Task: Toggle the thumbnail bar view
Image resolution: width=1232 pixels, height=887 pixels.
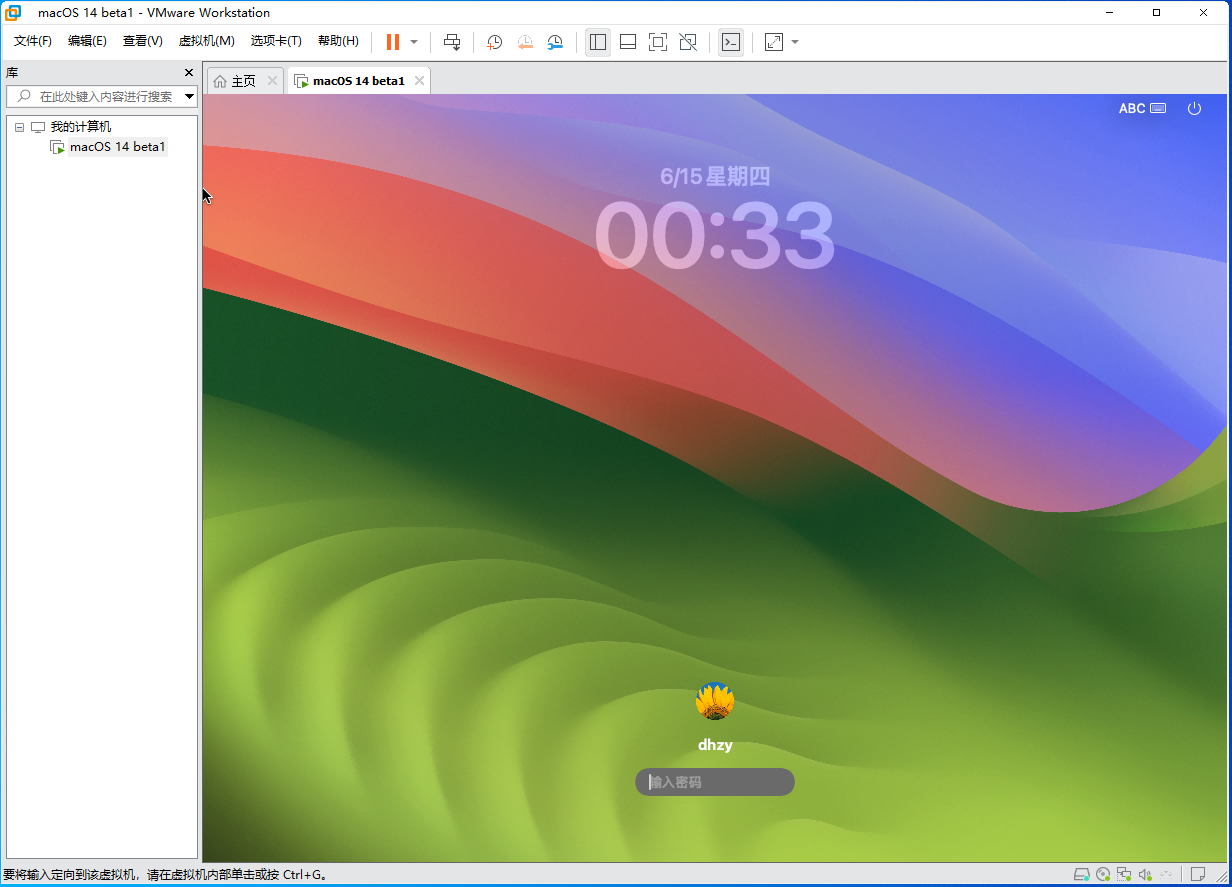Action: click(627, 42)
